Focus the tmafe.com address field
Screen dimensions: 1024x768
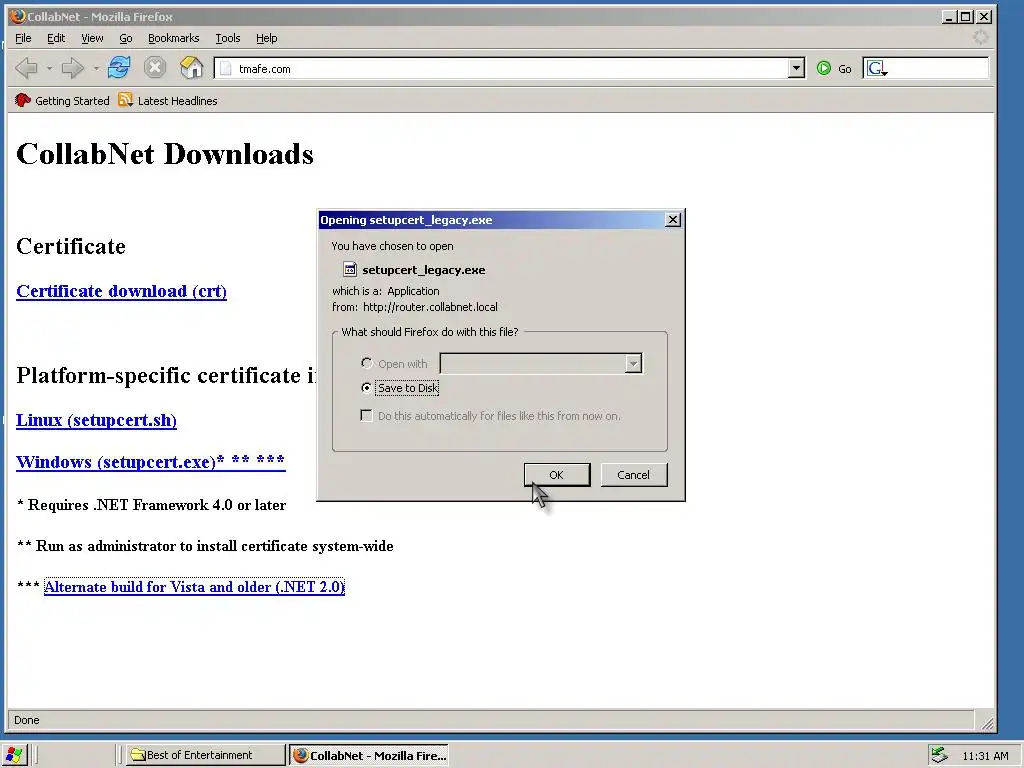(x=509, y=69)
